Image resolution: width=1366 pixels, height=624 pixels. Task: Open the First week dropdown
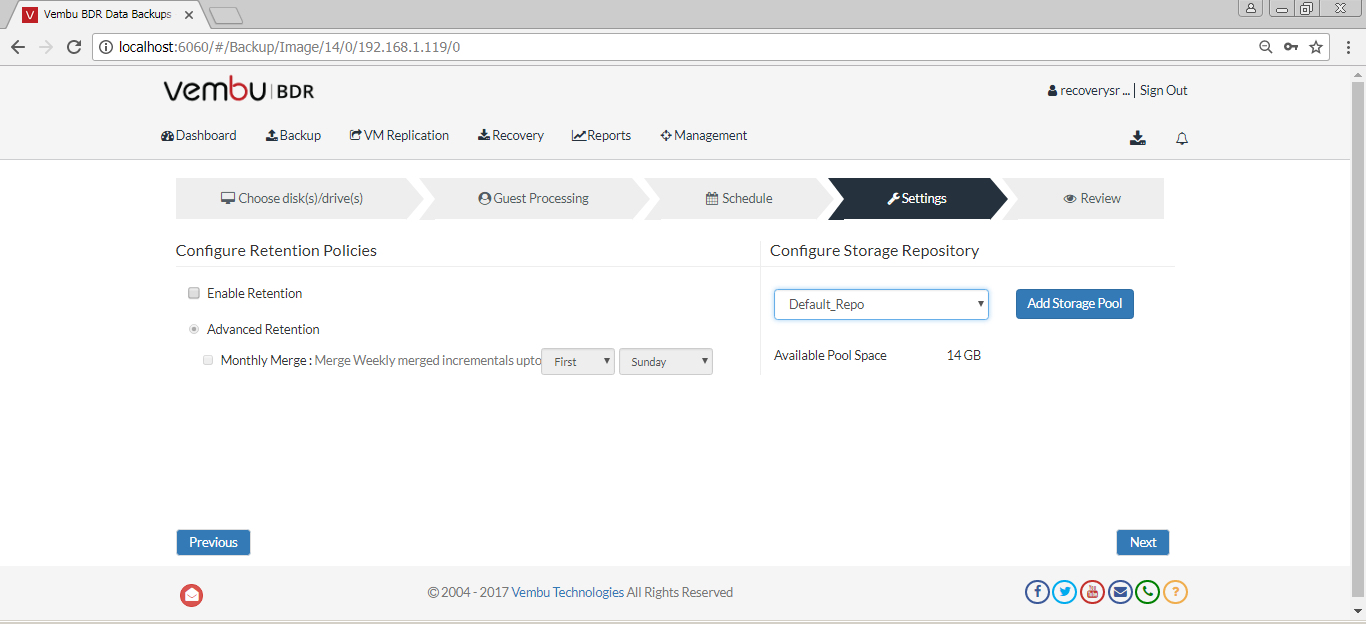(578, 361)
